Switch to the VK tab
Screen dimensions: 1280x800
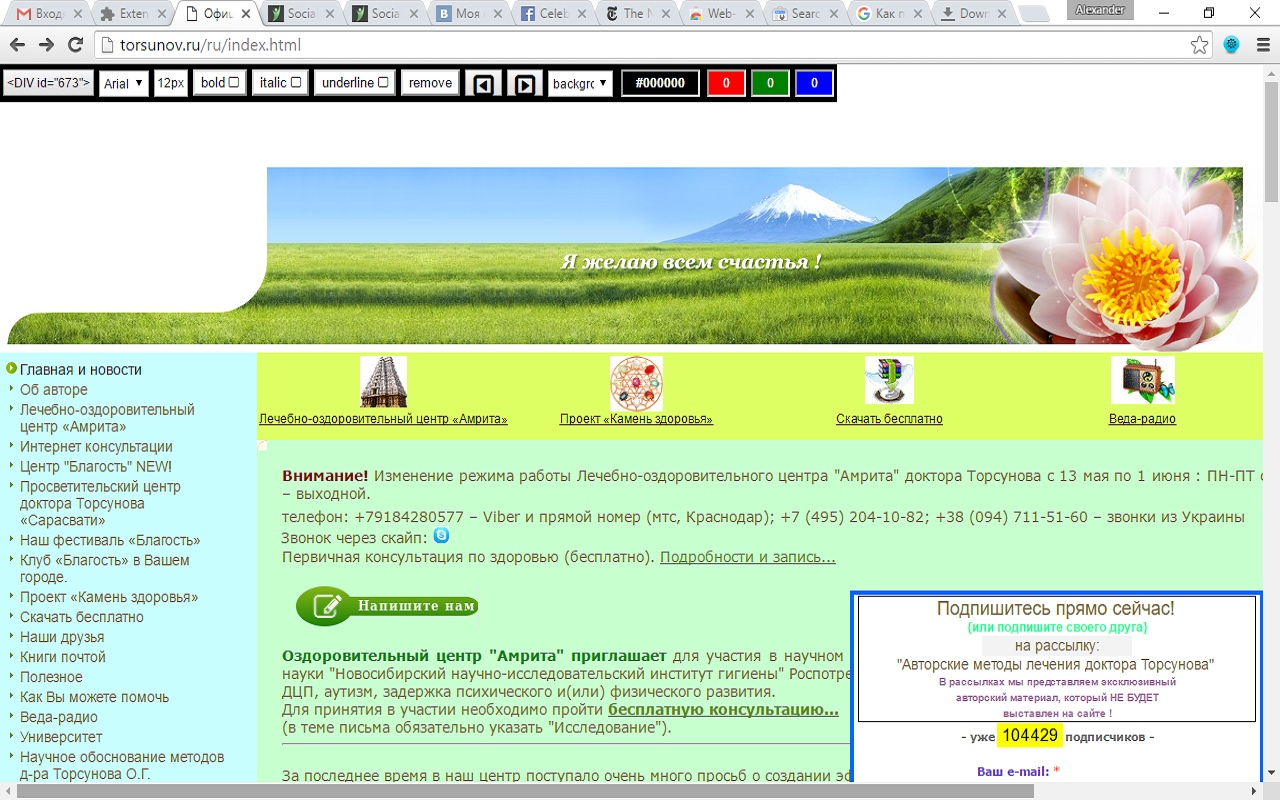[x=468, y=14]
